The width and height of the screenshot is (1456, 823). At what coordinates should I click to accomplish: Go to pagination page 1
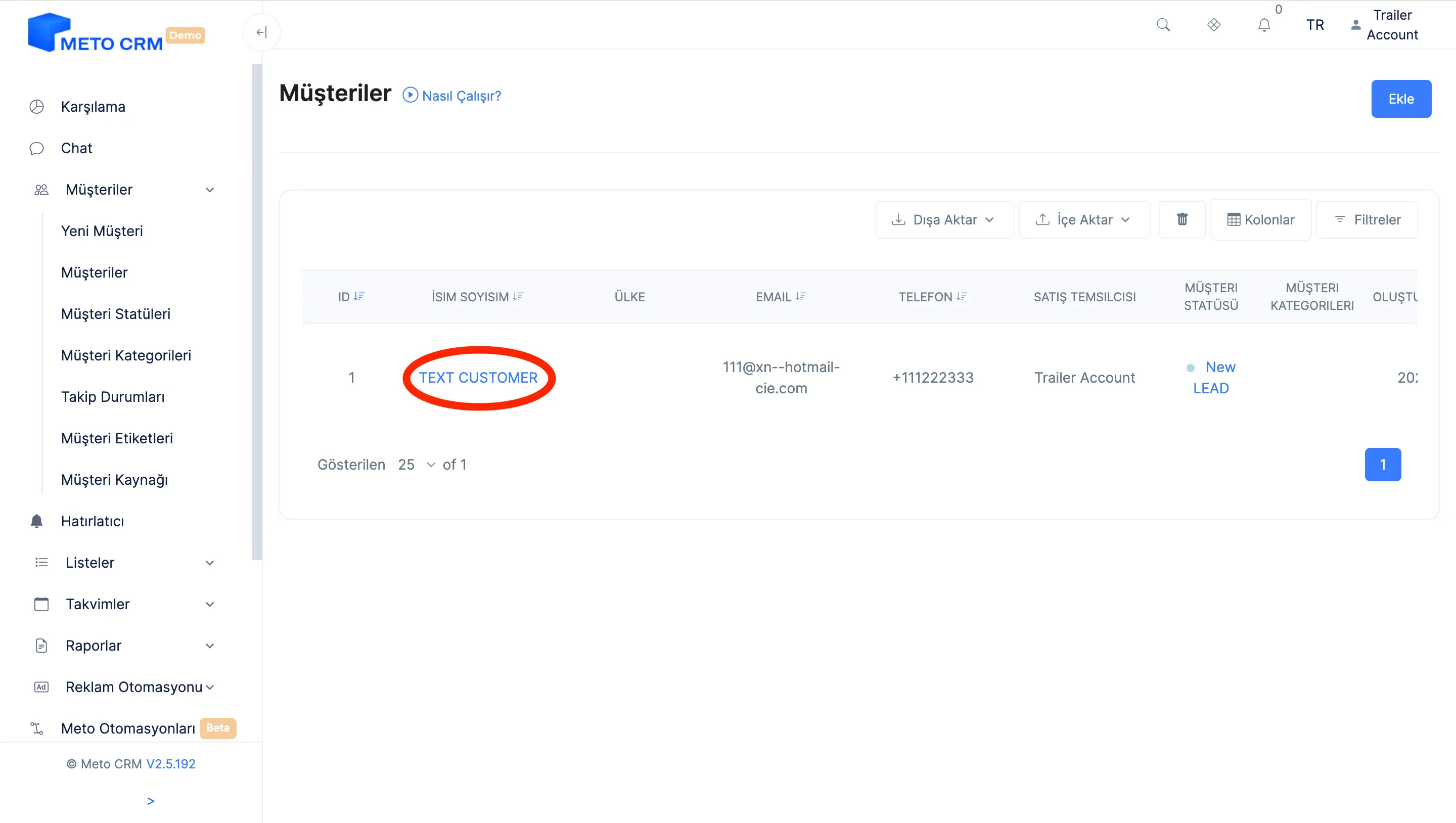(1383, 465)
